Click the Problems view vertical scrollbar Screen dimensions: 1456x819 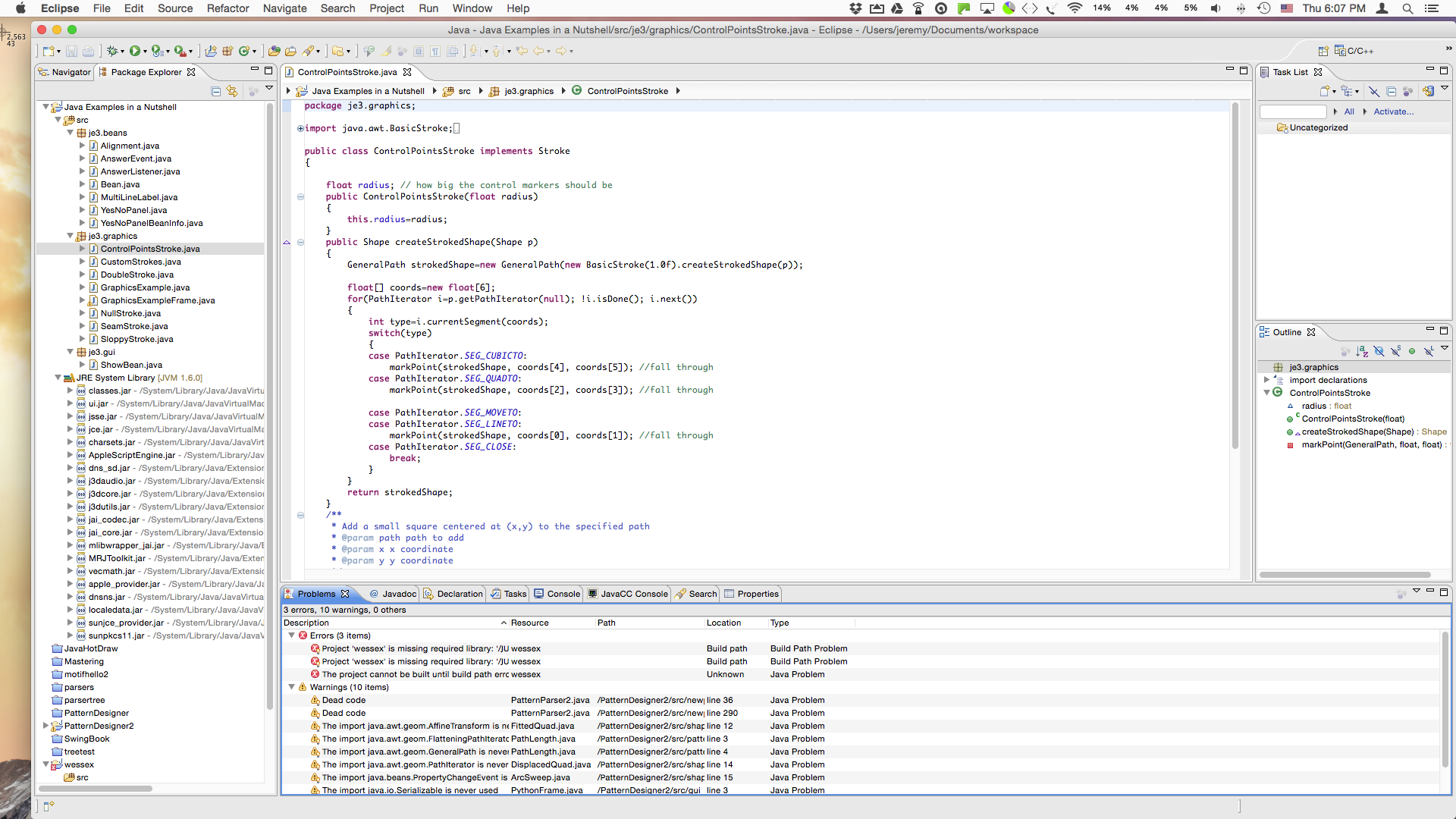(1445, 698)
